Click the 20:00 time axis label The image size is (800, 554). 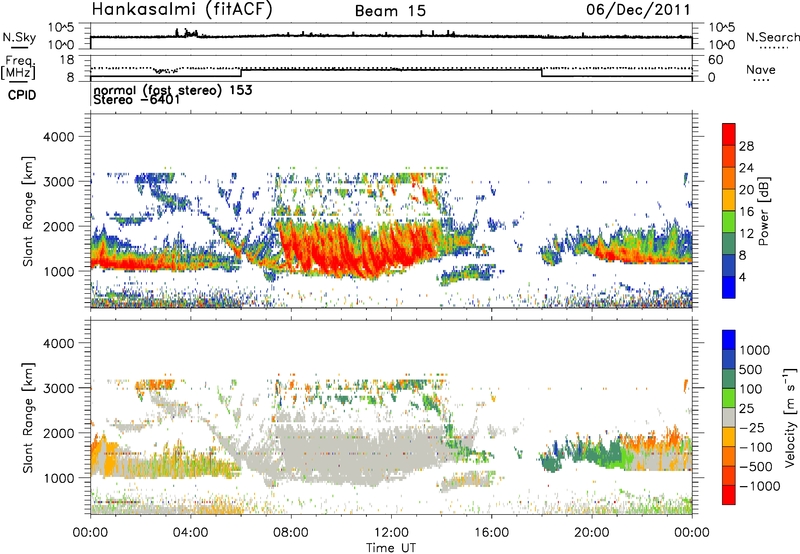592,532
